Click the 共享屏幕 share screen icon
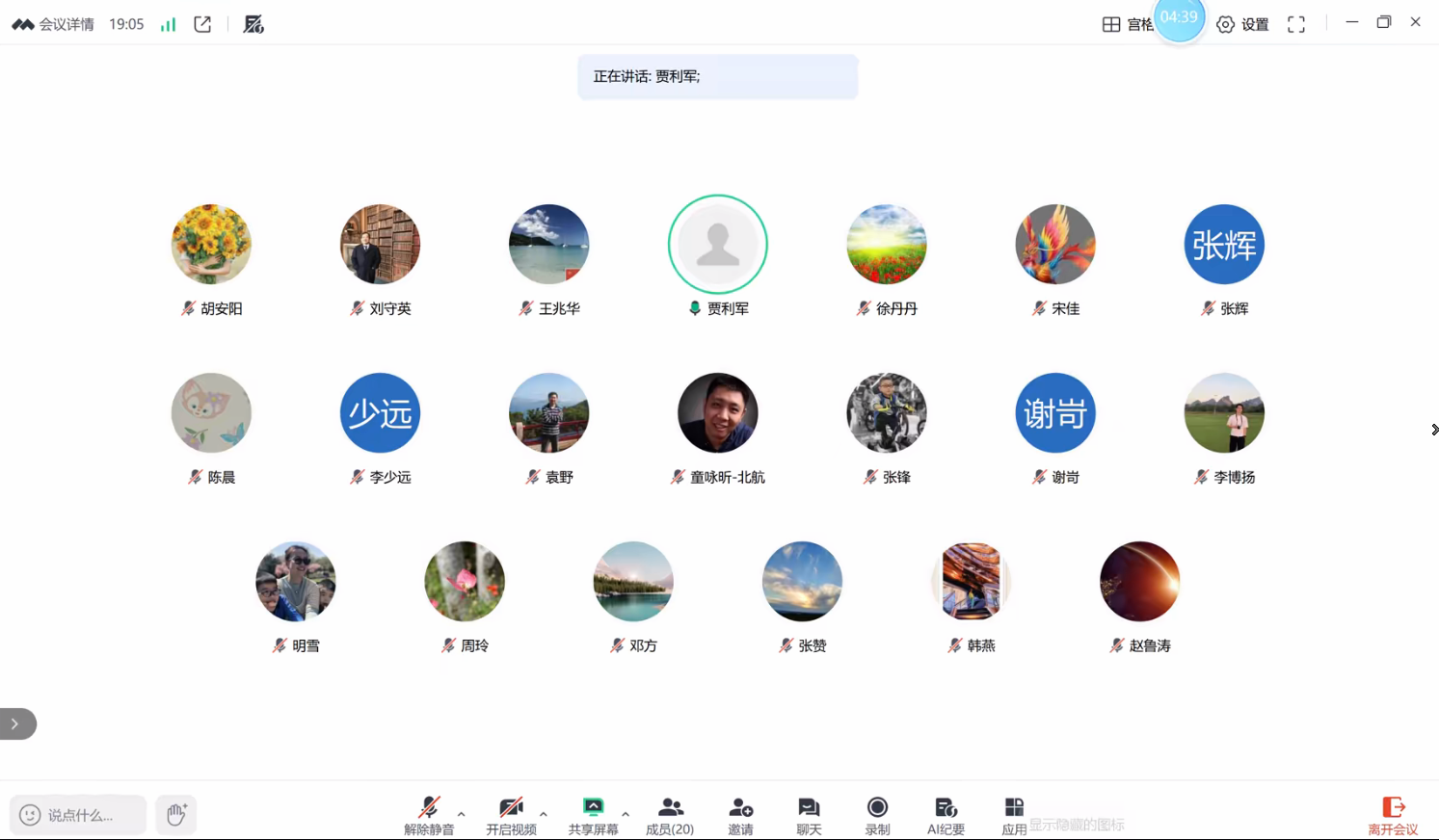 click(x=593, y=807)
